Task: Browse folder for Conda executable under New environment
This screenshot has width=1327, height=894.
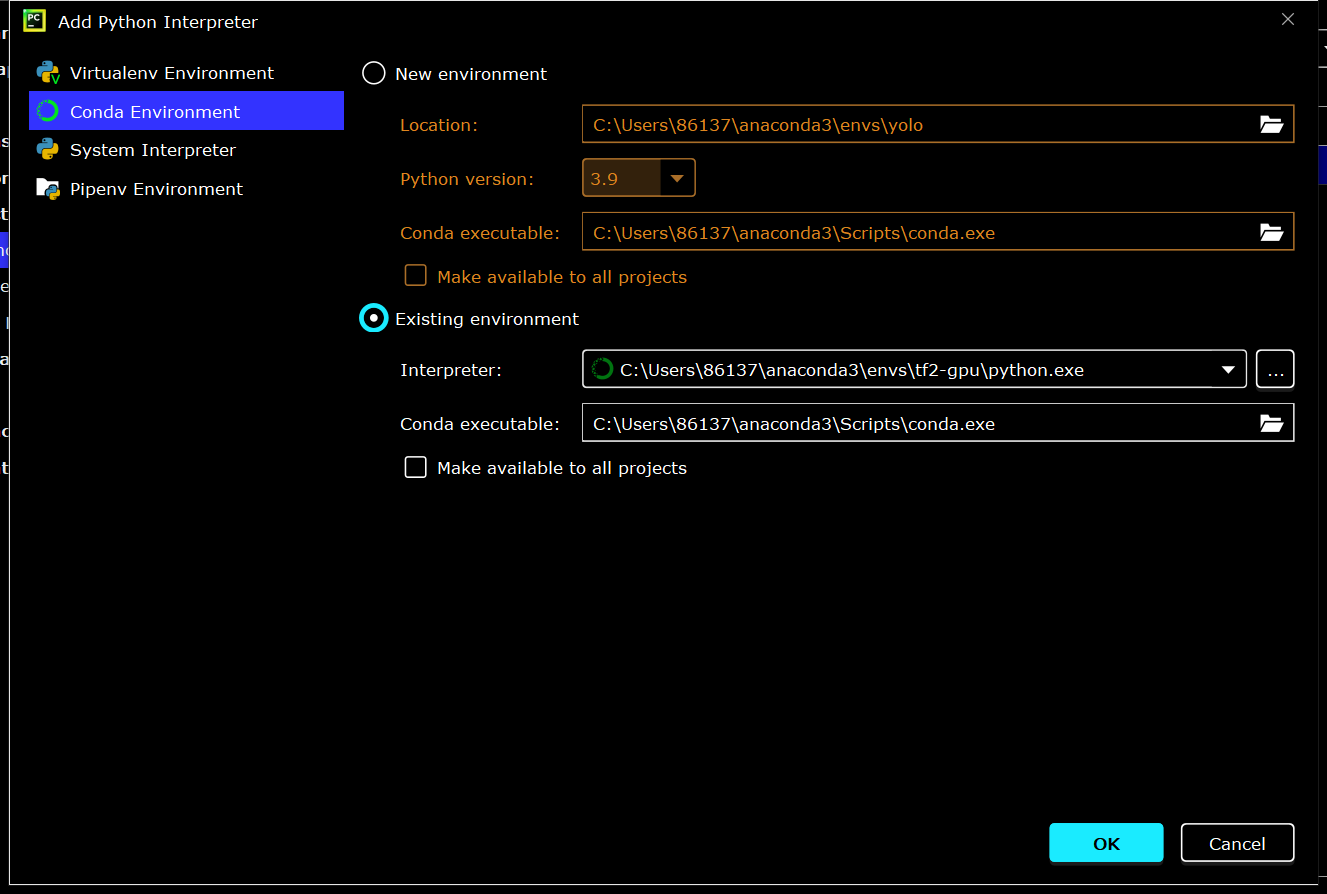Action: pos(1271,232)
